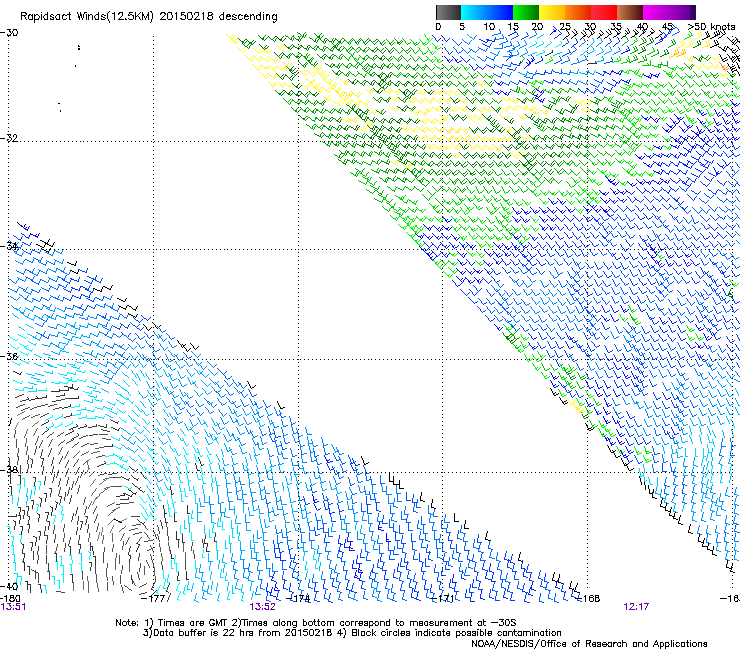Viewport: 740px width, 650px height.
Task: Click the note line '3)Data buffer is 22 hrs'
Action: click(x=352, y=633)
